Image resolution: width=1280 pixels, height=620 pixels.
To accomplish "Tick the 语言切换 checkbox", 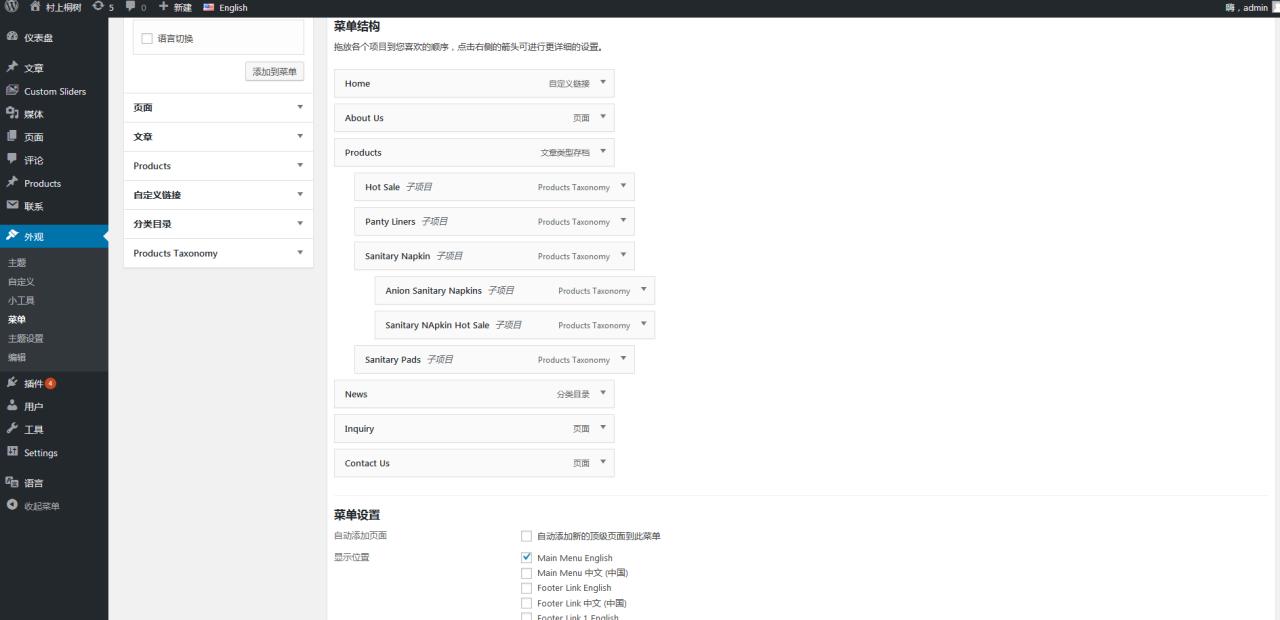I will [x=147, y=38].
